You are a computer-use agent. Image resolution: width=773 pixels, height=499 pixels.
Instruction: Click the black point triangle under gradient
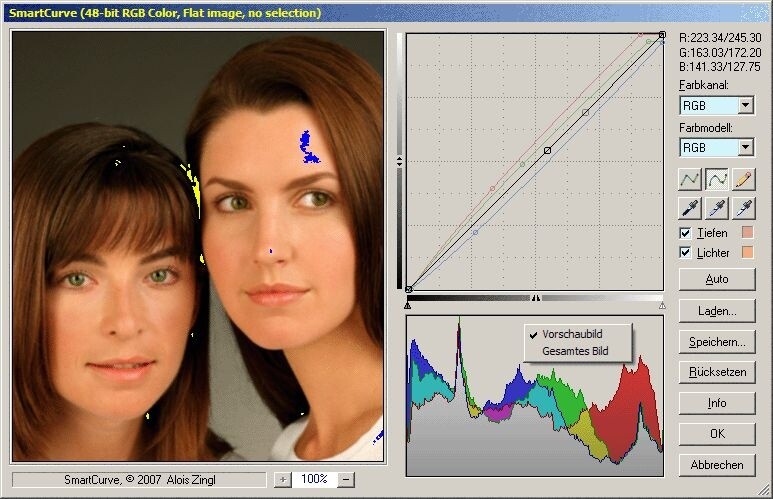click(x=408, y=306)
